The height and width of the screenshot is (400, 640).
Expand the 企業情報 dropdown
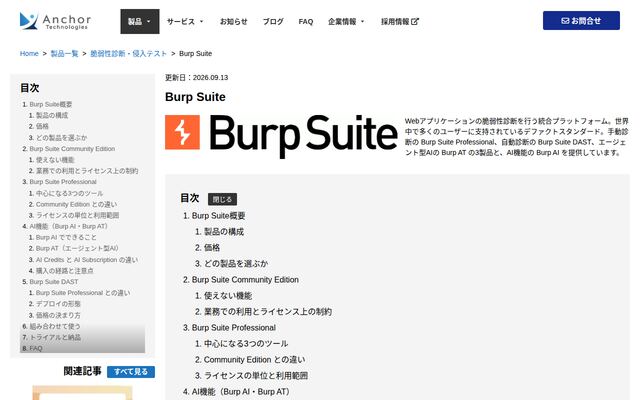click(346, 22)
